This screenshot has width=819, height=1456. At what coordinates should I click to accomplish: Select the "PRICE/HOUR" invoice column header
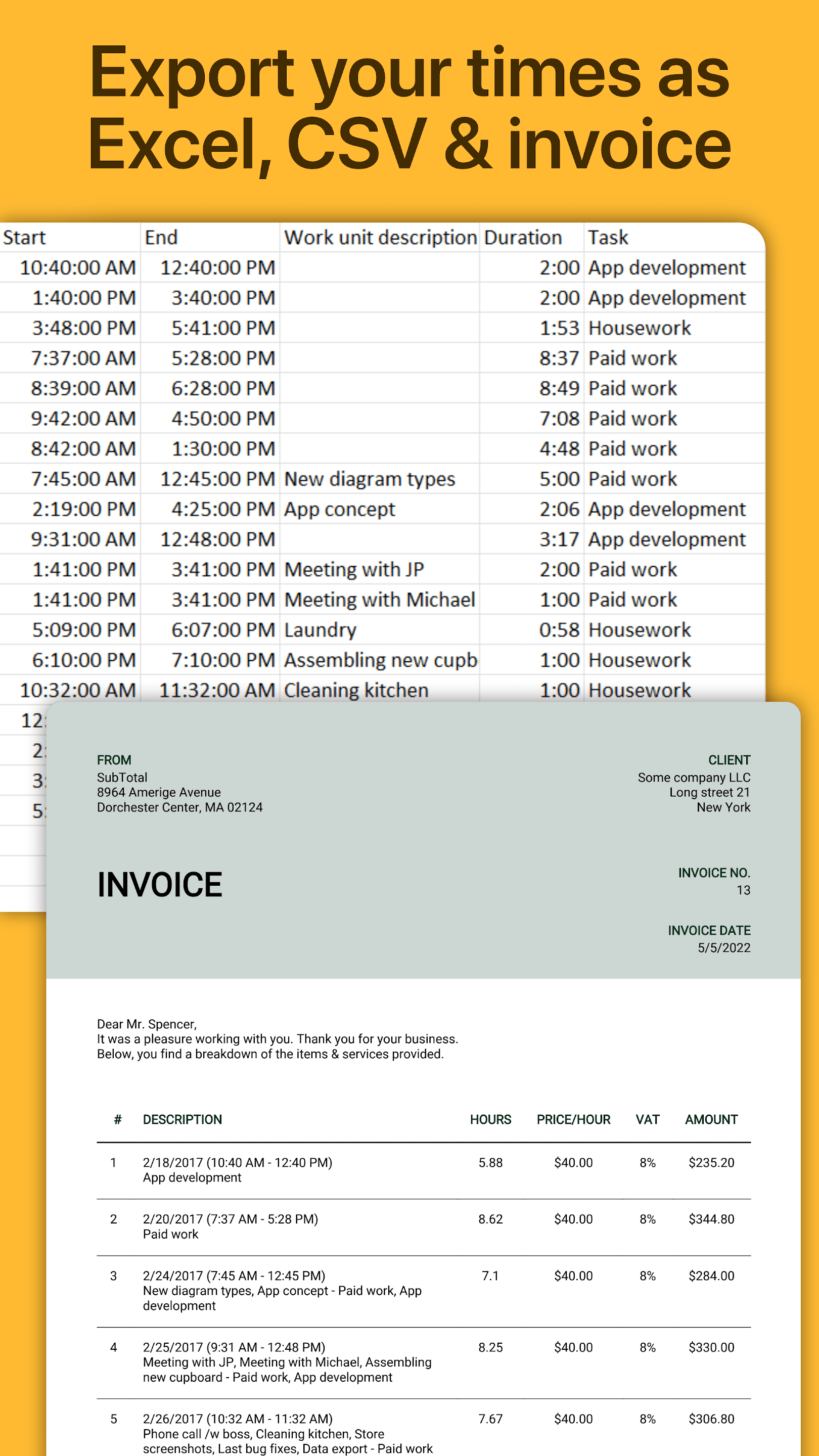[x=574, y=1120]
